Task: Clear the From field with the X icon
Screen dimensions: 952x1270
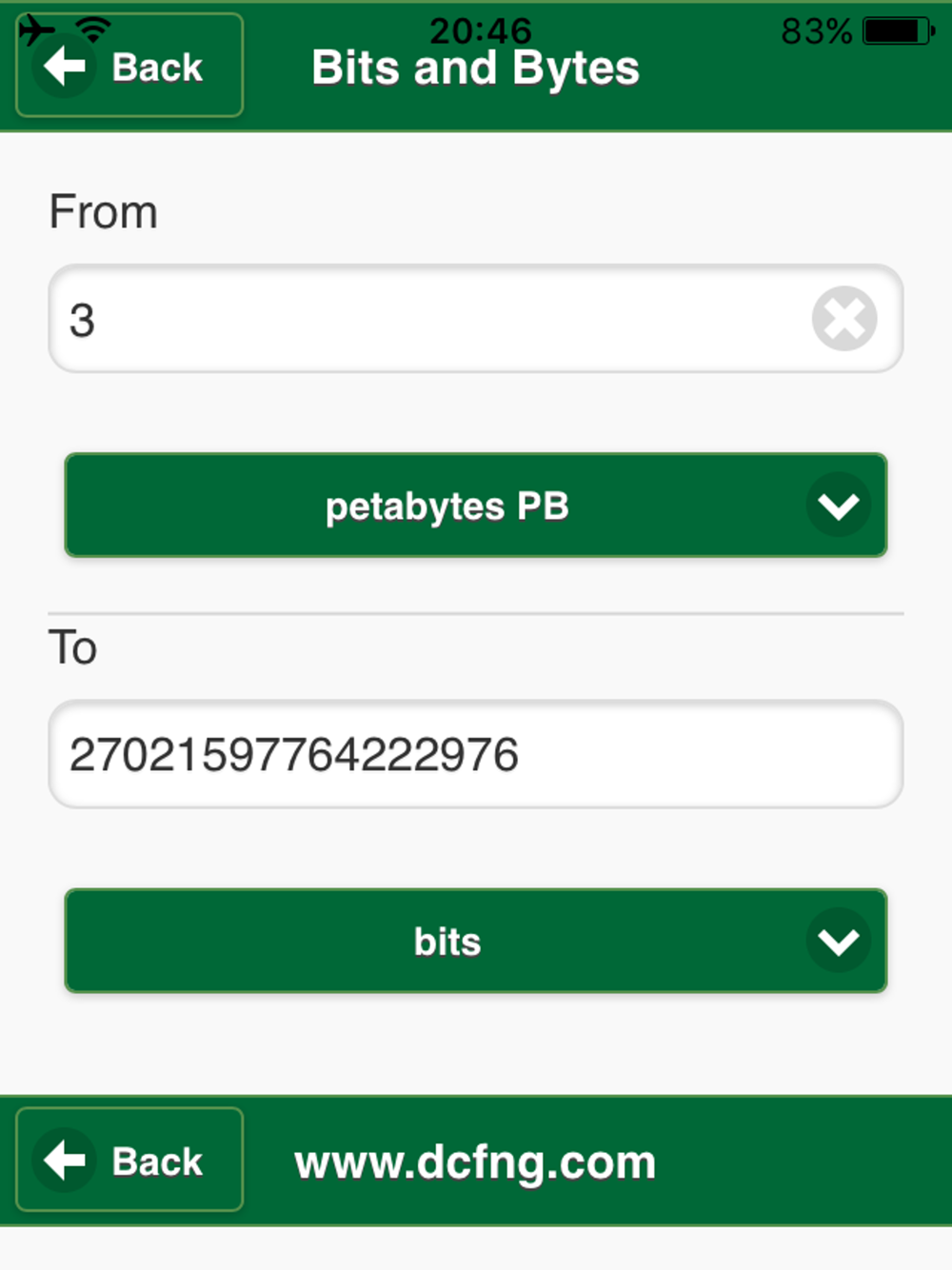Action: pos(843,318)
